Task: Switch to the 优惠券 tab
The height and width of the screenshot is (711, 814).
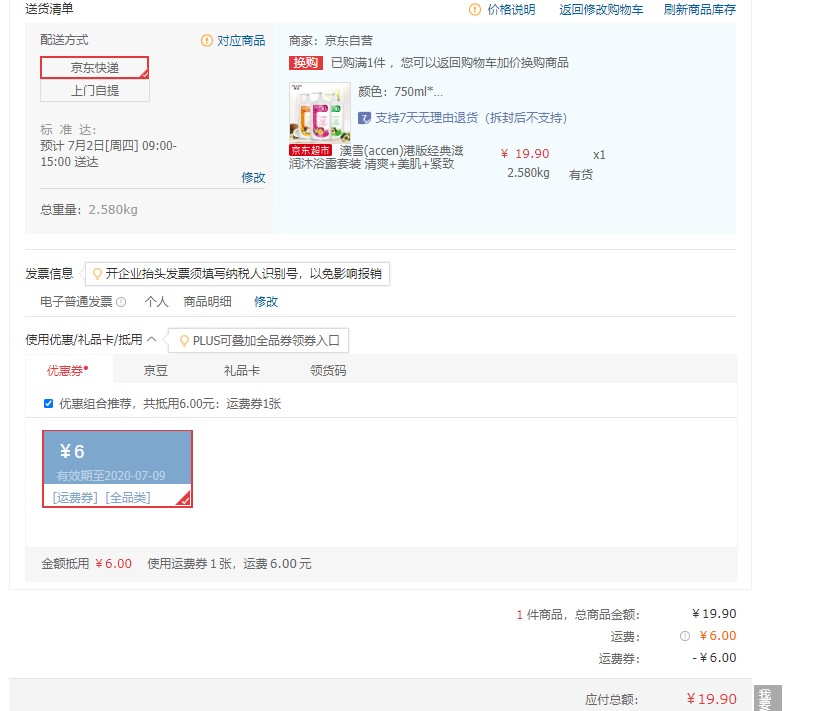Action: [68, 370]
